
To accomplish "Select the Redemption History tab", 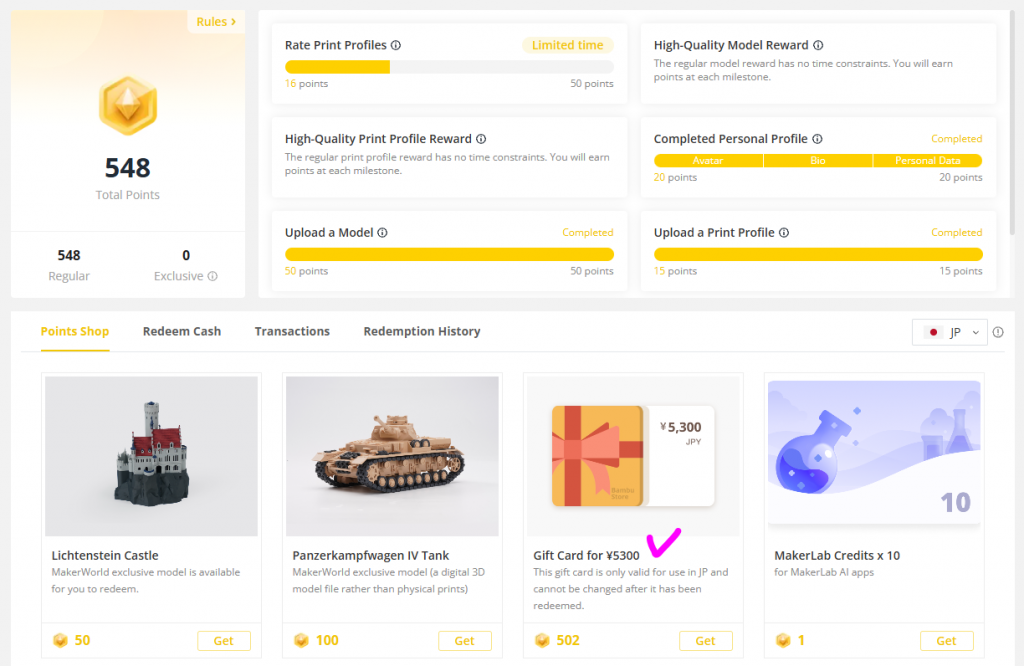I will pyautogui.click(x=422, y=331).
